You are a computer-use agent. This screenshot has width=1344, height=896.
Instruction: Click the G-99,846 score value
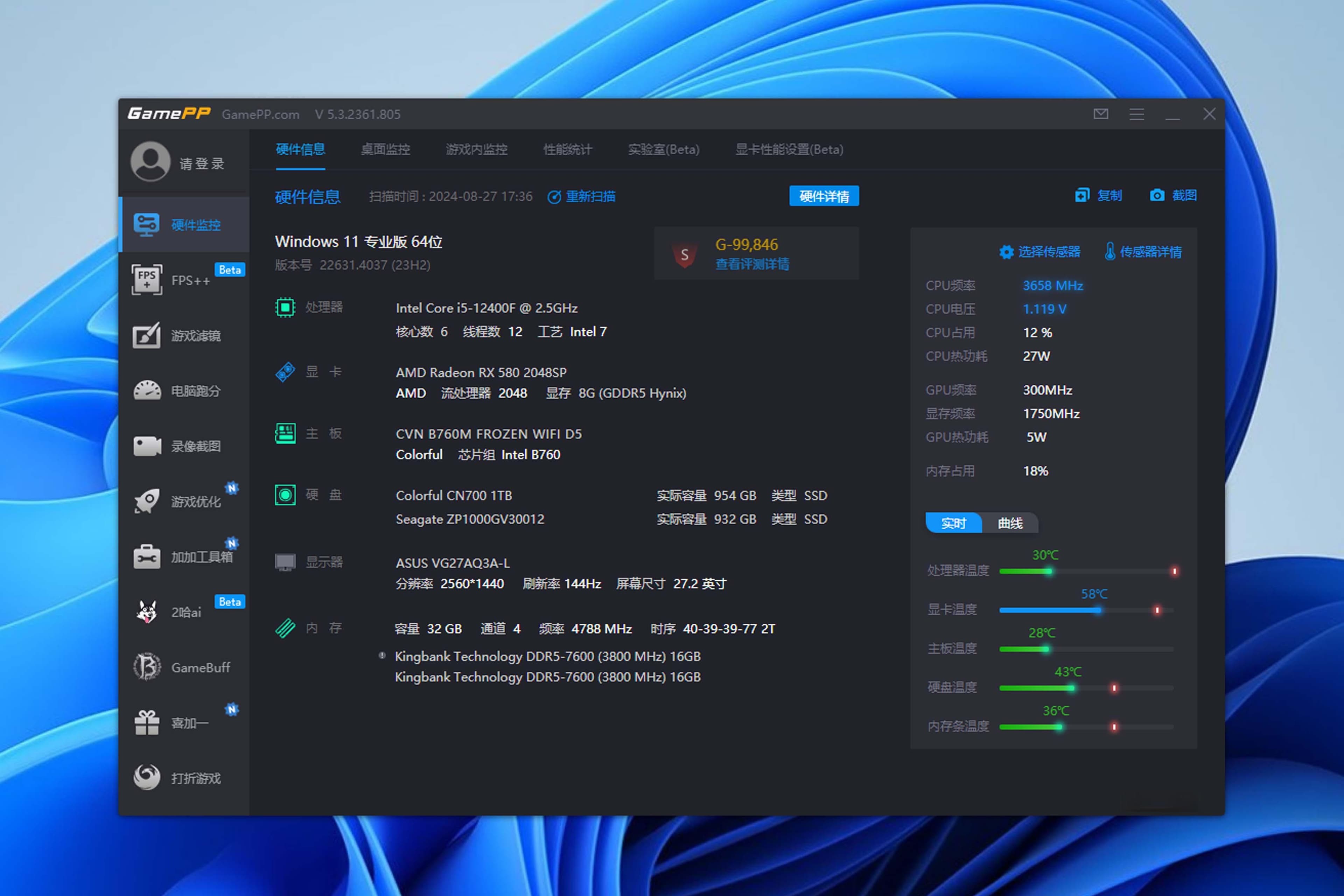click(x=746, y=245)
